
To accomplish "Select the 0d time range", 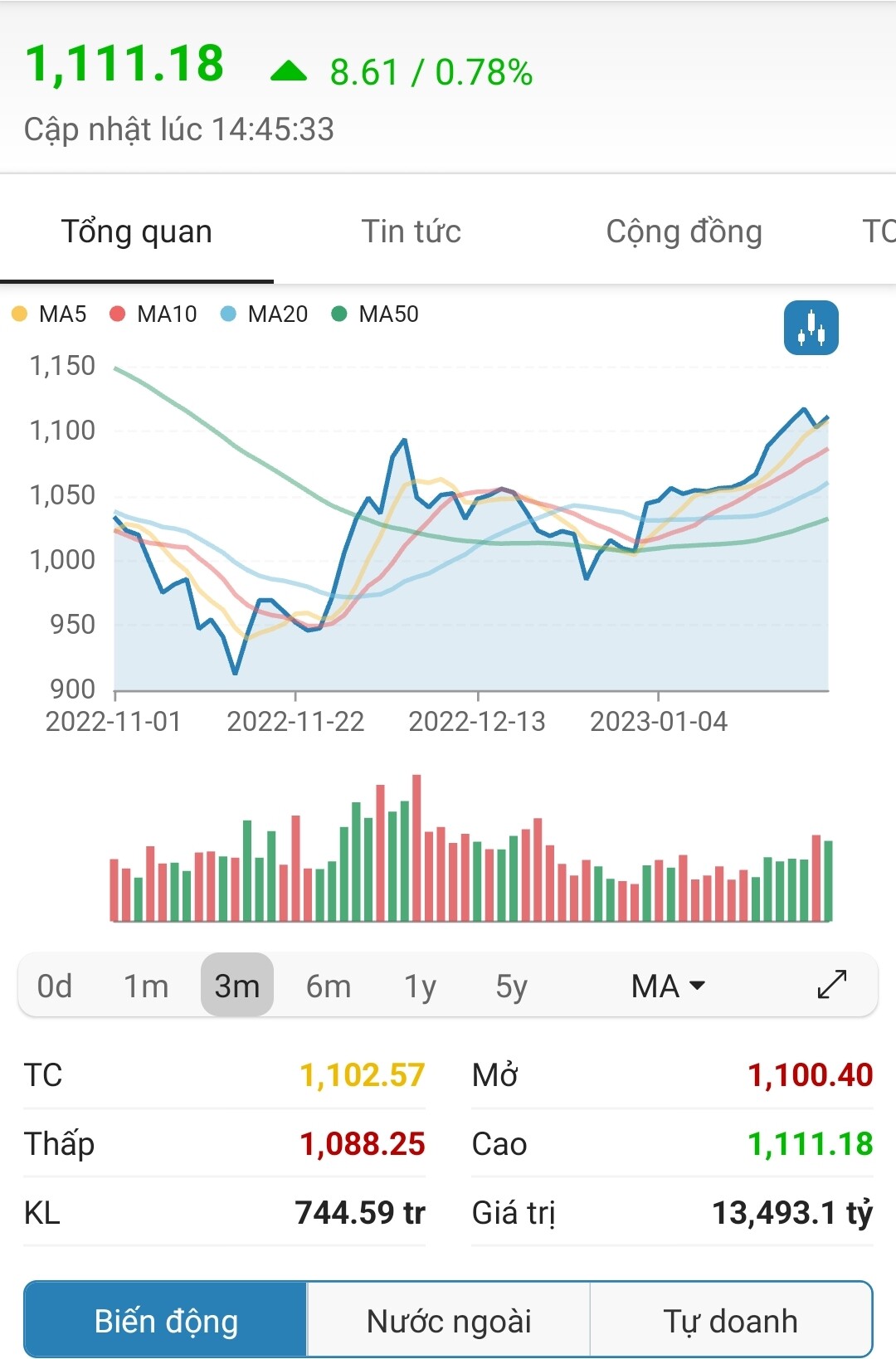I will point(55,986).
